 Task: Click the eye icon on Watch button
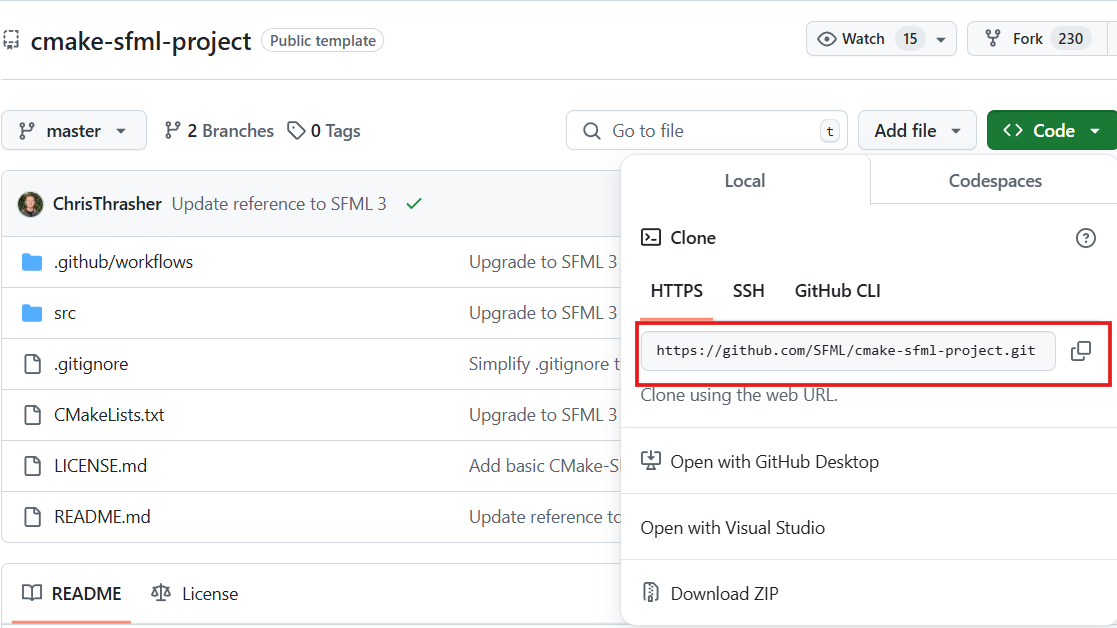[x=826, y=39]
